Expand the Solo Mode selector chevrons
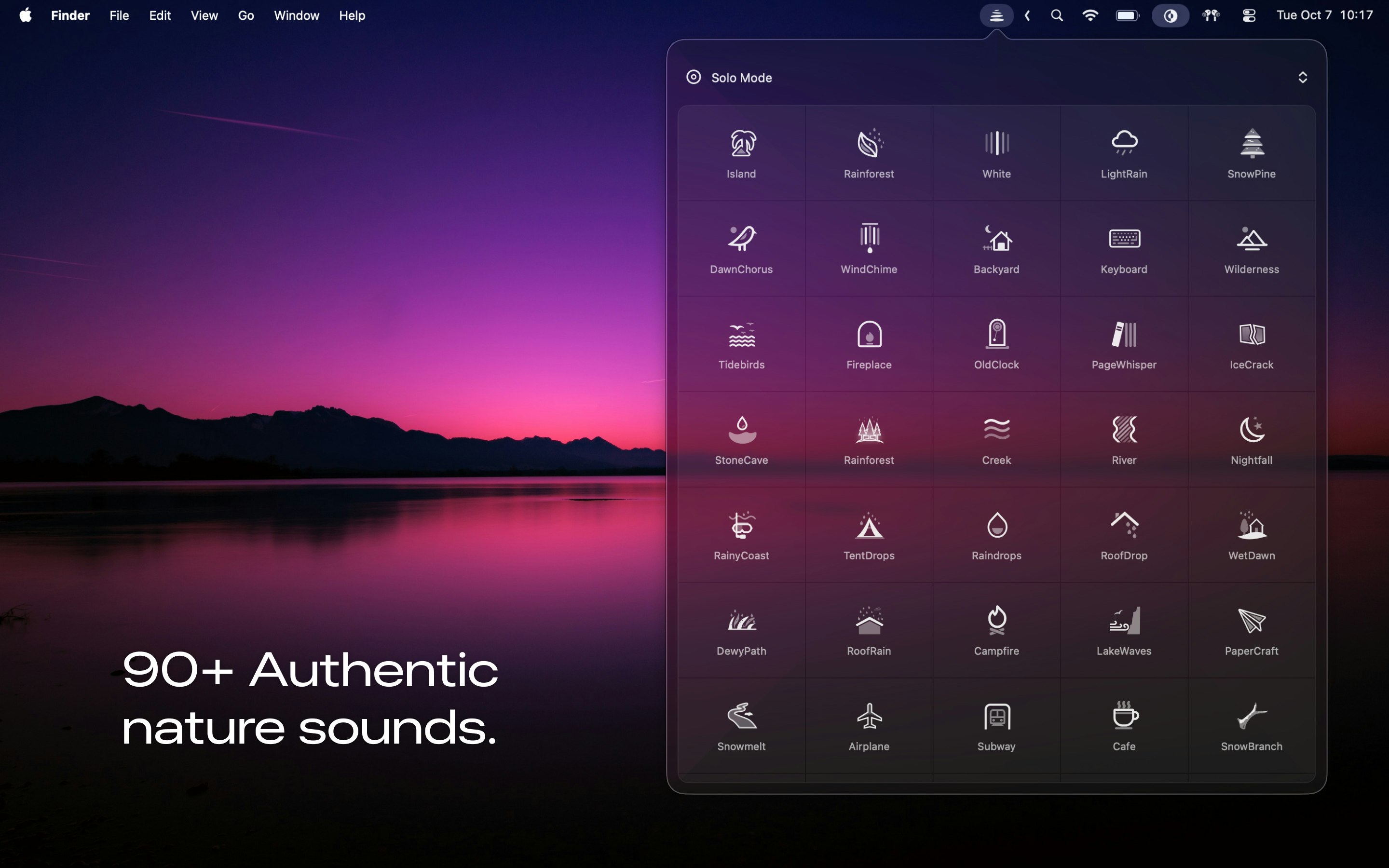Image resolution: width=1389 pixels, height=868 pixels. click(x=1302, y=78)
